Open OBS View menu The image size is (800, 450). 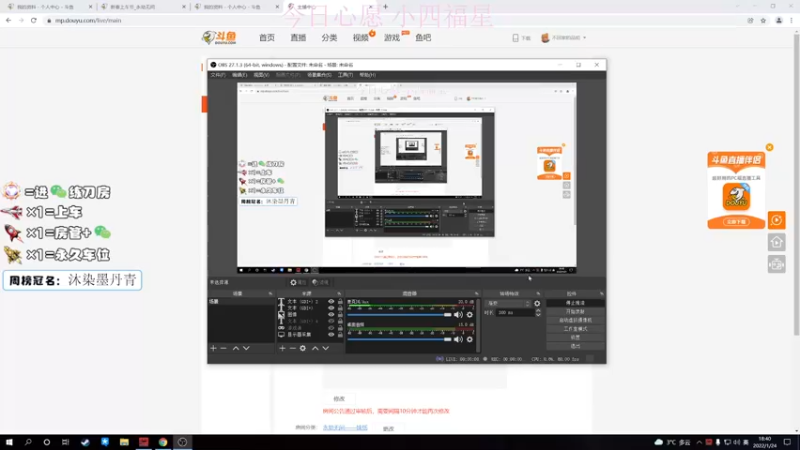click(261, 75)
